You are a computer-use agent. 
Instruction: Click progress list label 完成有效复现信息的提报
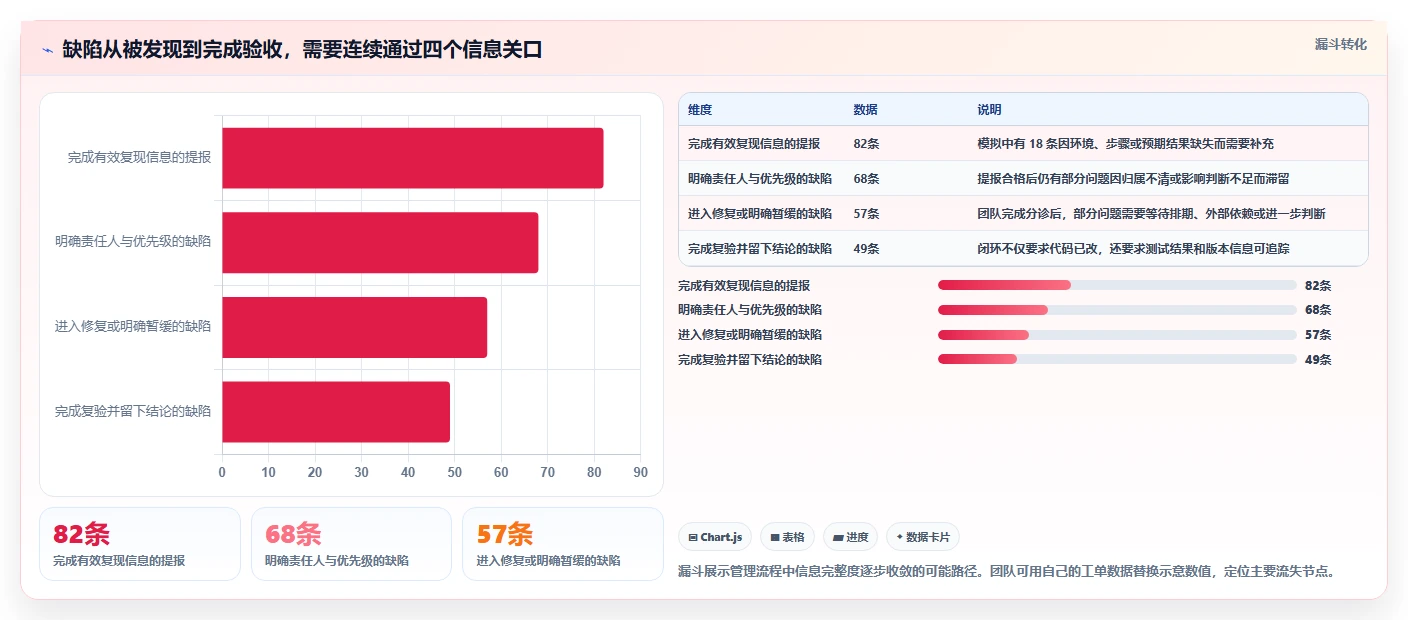click(744, 286)
